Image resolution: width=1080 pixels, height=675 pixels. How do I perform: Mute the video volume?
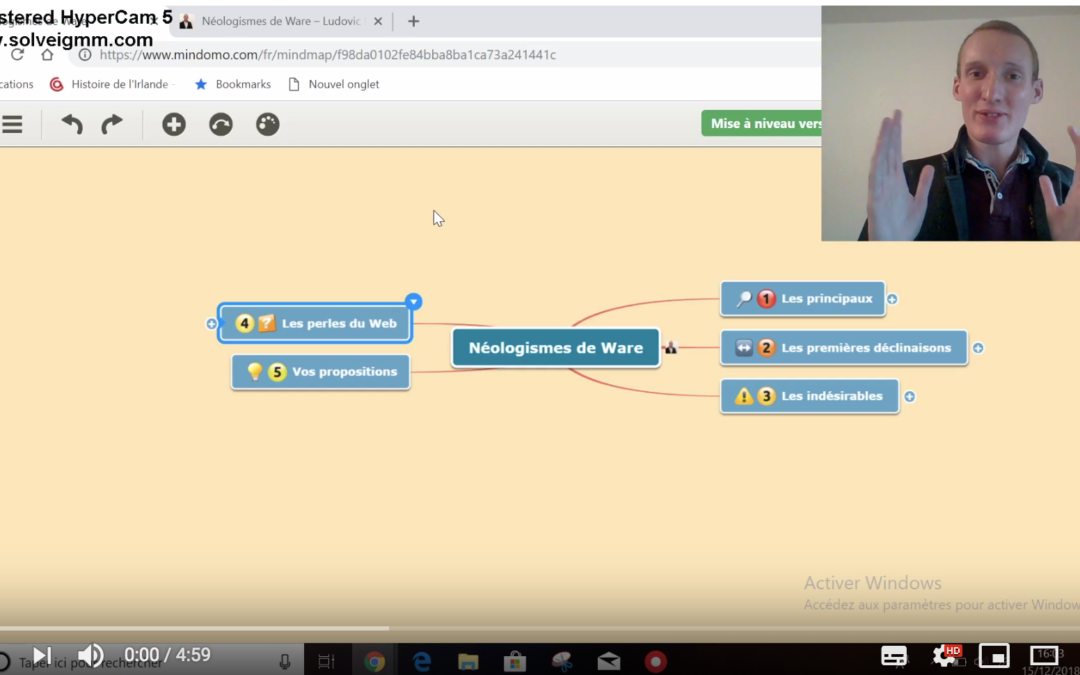pyautogui.click(x=90, y=656)
